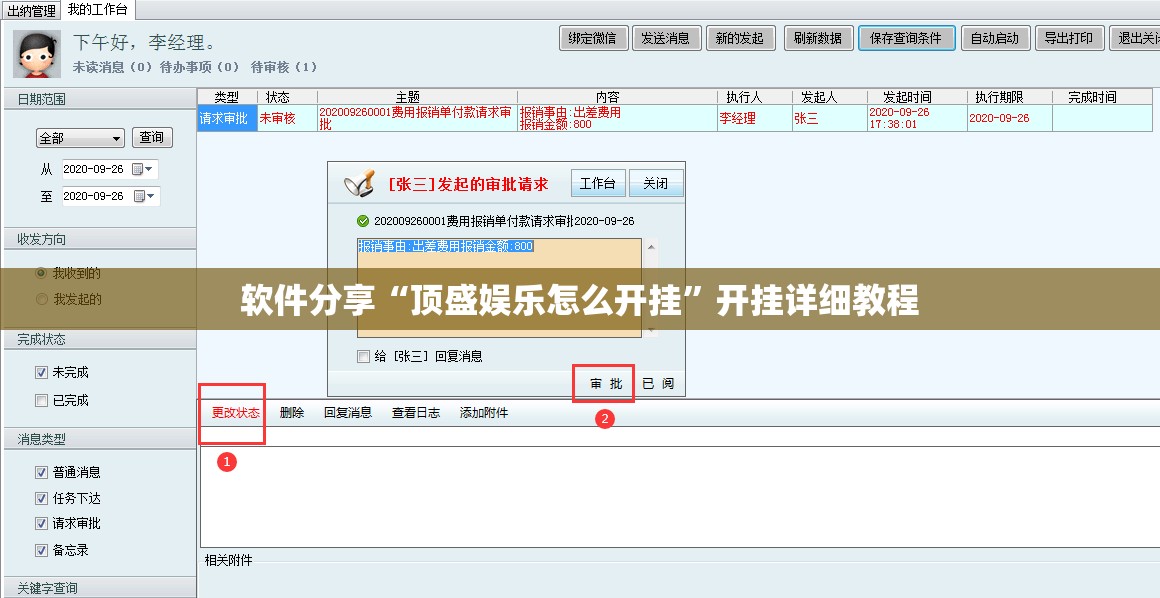Click the 绑定微信 button

pyautogui.click(x=593, y=38)
